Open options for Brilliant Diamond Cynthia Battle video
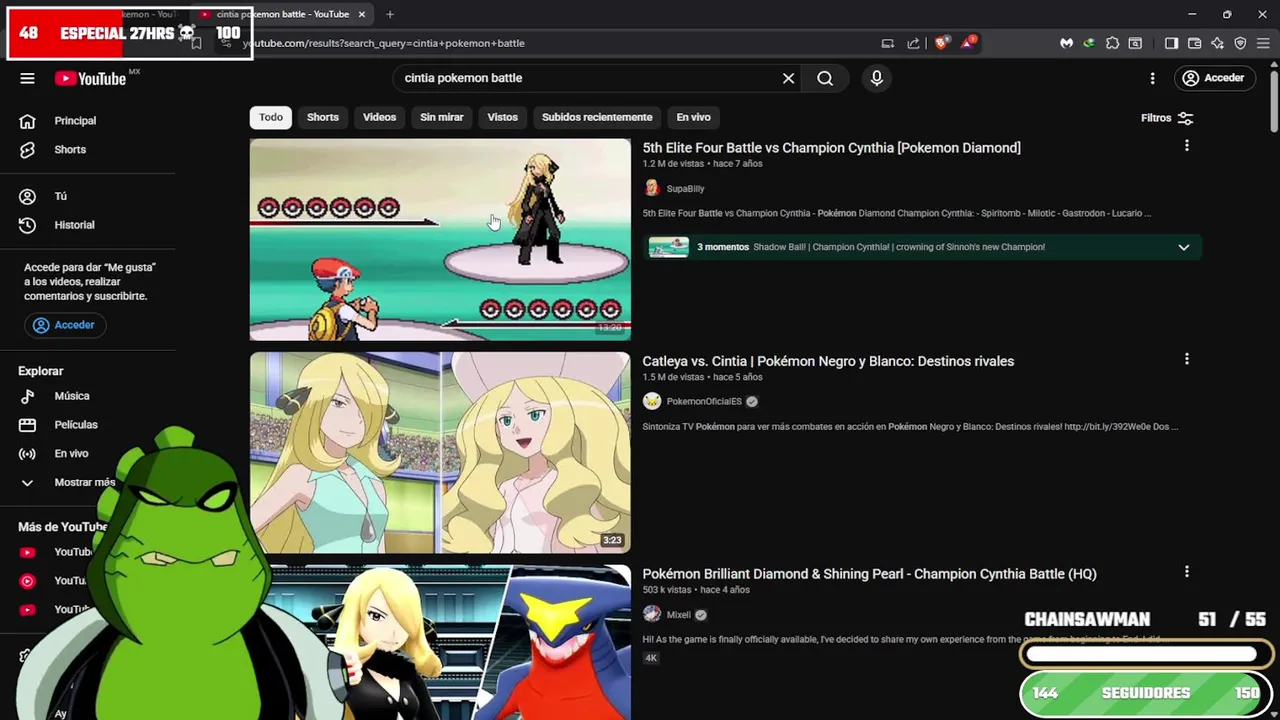 point(1186,572)
